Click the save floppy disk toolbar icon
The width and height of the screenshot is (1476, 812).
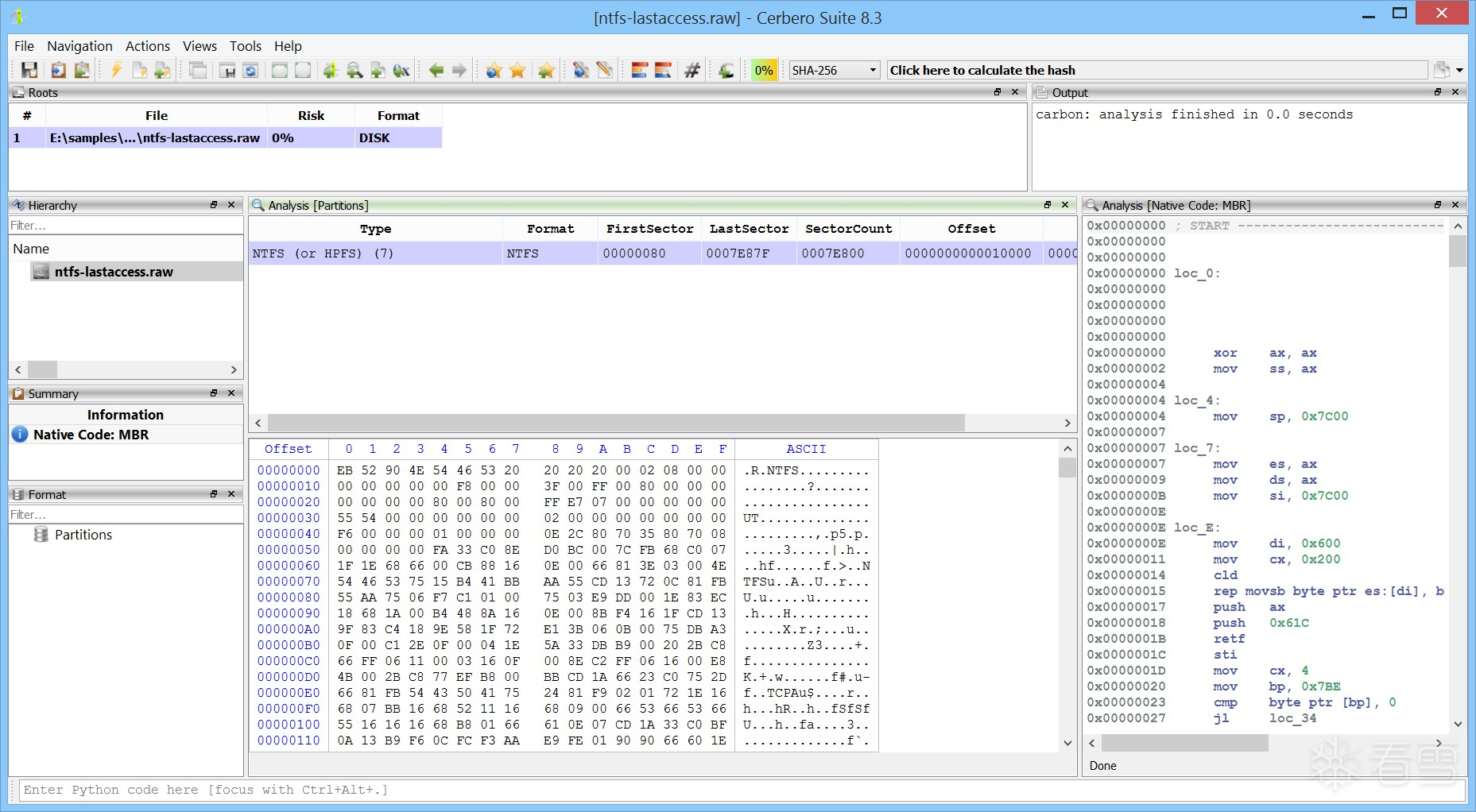click(29, 70)
